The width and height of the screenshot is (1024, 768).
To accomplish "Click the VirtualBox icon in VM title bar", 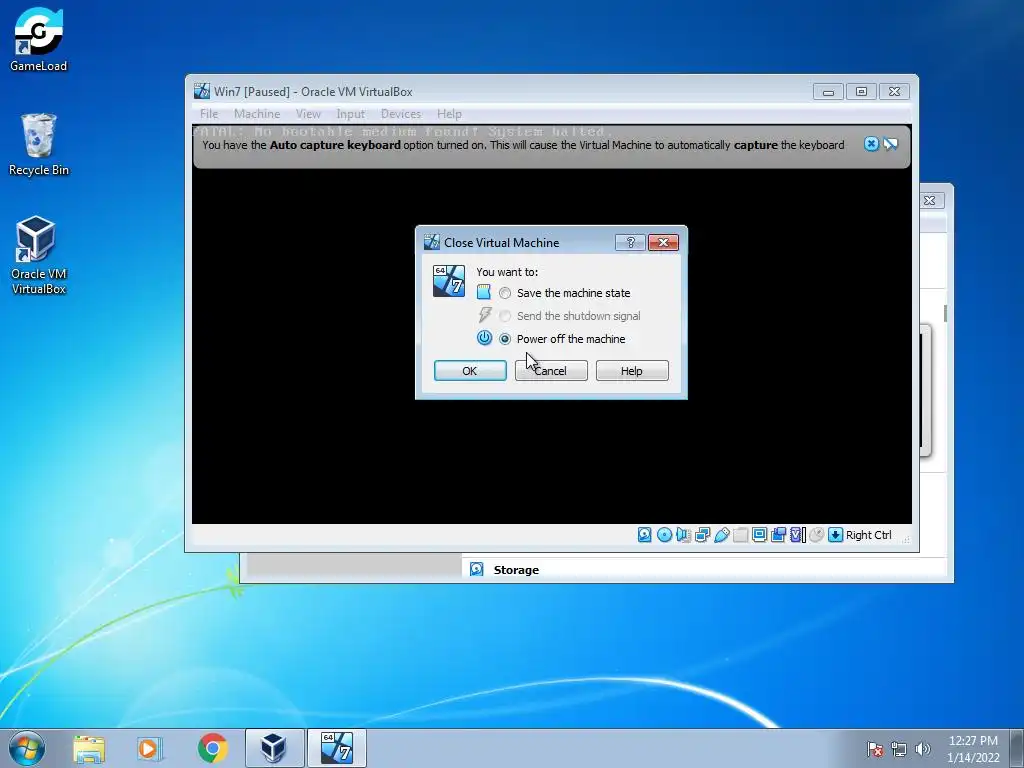I will coord(202,91).
